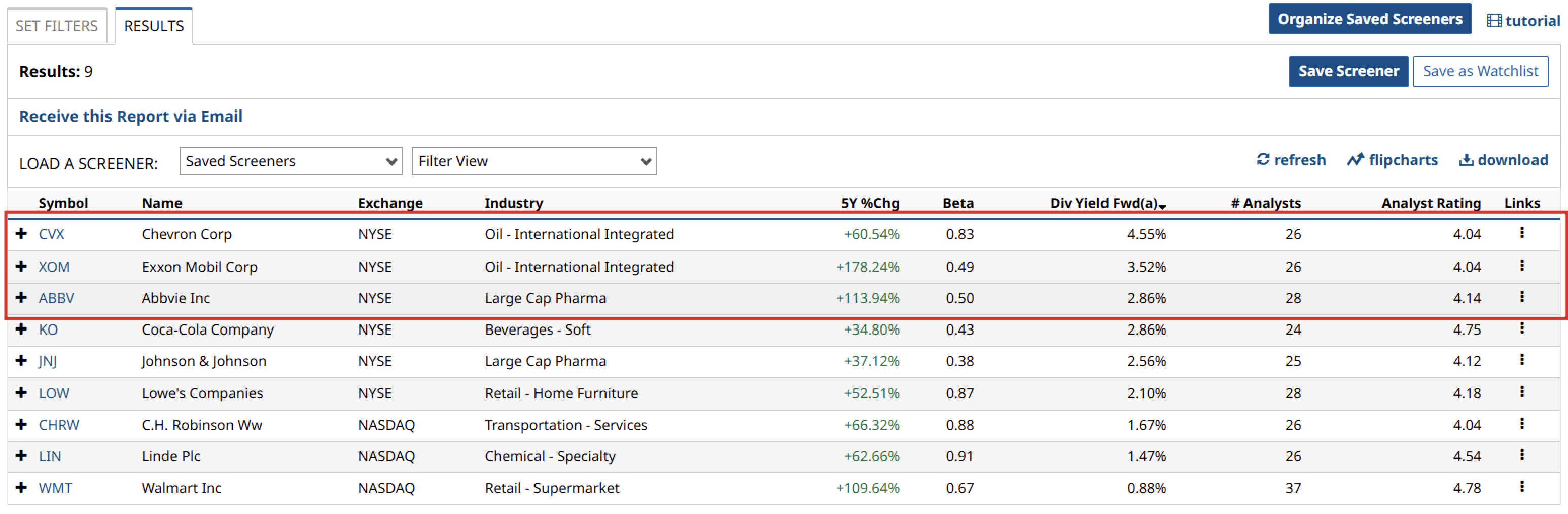Screen dimensions: 1568x514
Task: Click the refresh icon
Action: tap(1262, 160)
